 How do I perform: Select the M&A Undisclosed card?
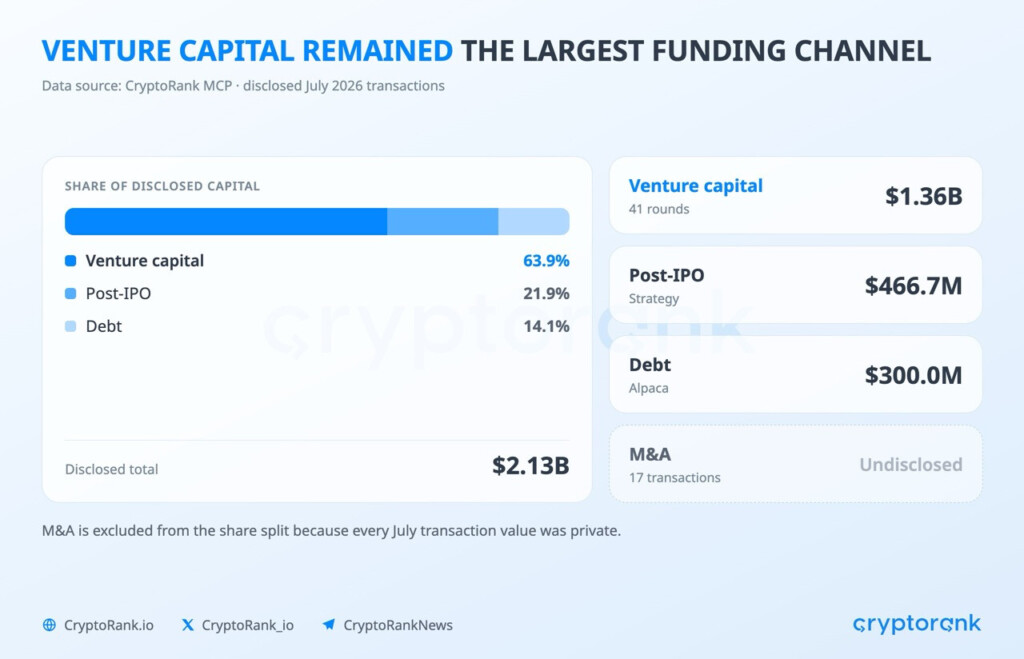point(795,464)
